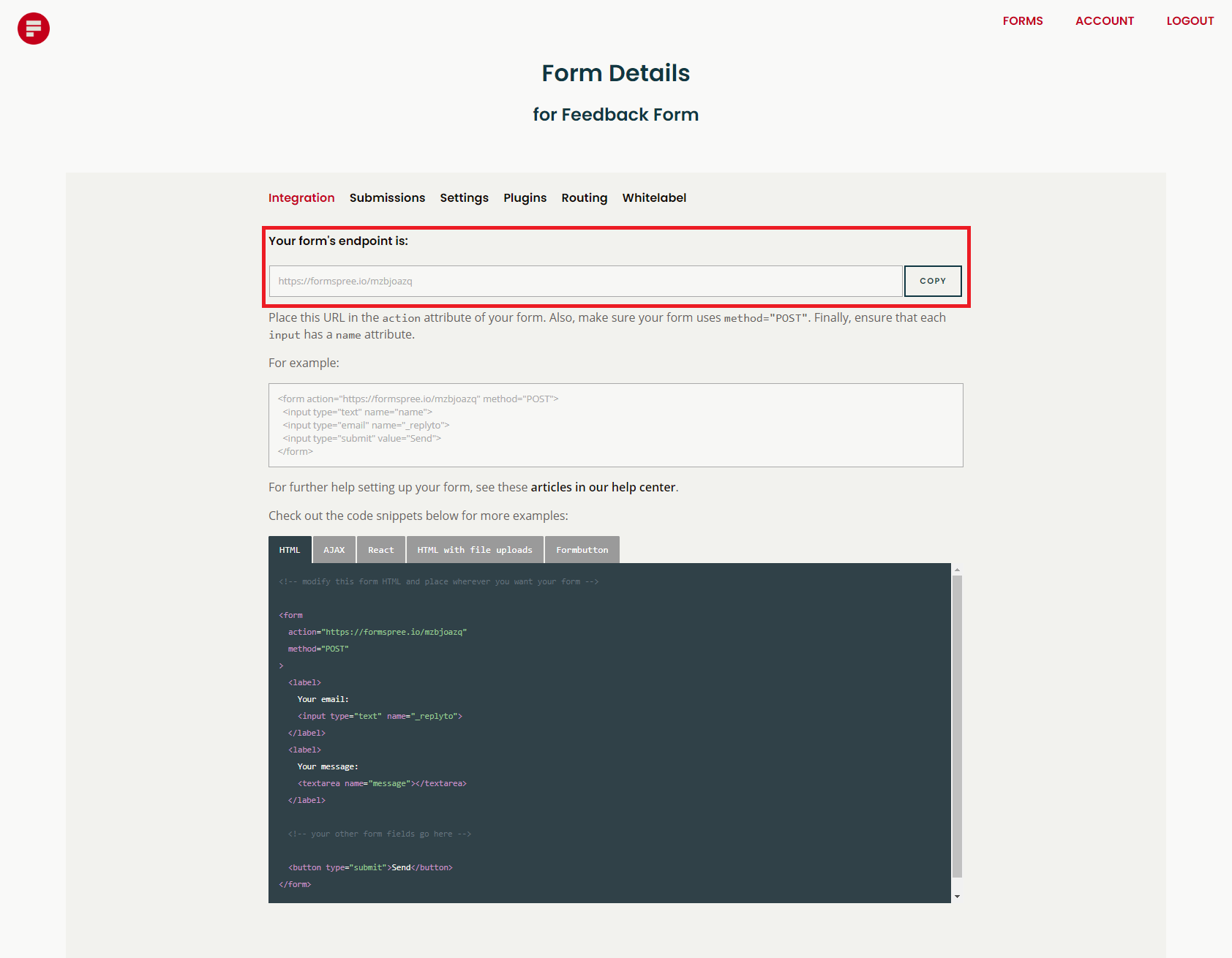Switch to the HTML code snippet tab
Image resolution: width=1232 pixels, height=958 pixels.
pyautogui.click(x=289, y=549)
